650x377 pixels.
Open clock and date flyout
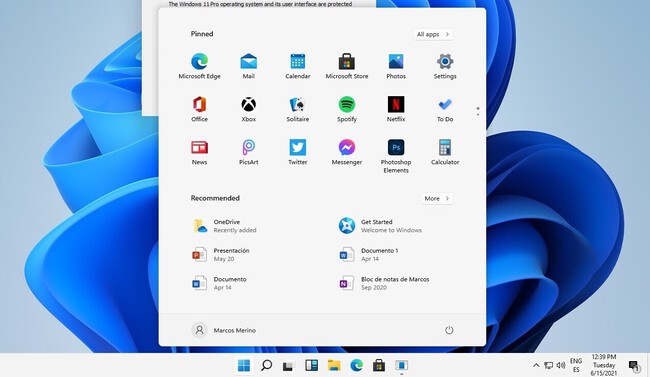pos(604,365)
